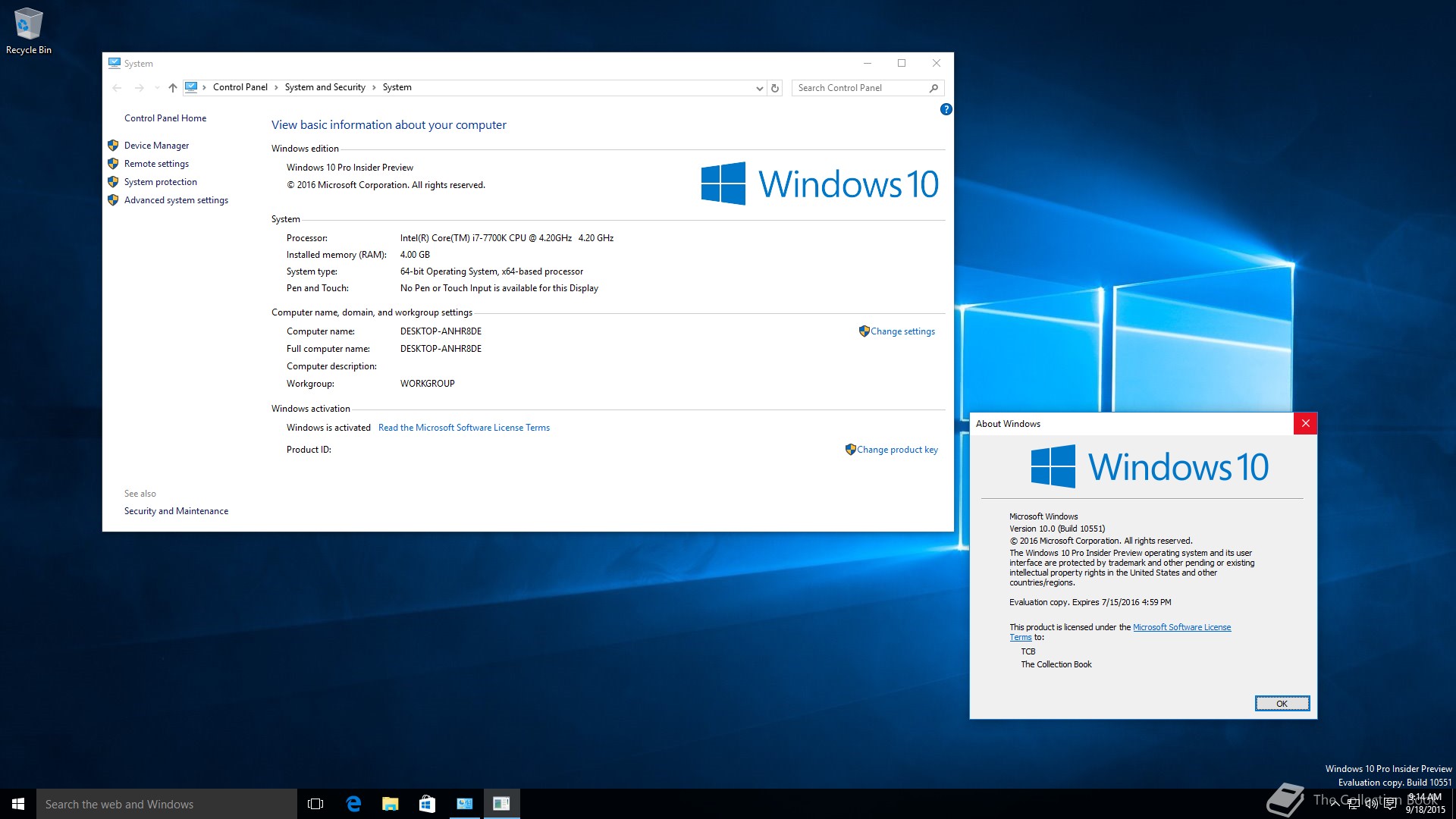Open the Store app on taskbar

(x=427, y=804)
